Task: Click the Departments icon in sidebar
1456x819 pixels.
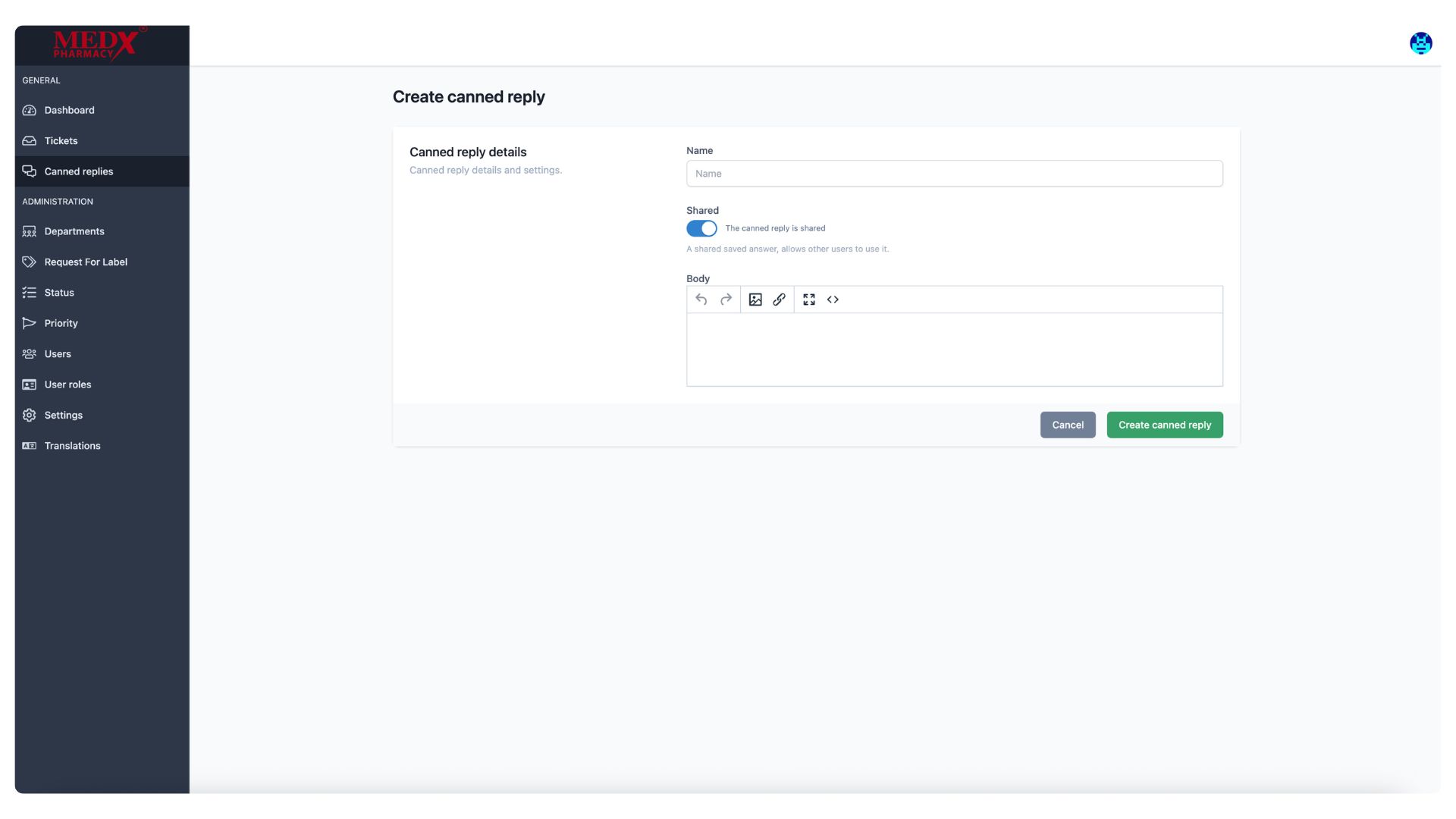Action: 29,231
